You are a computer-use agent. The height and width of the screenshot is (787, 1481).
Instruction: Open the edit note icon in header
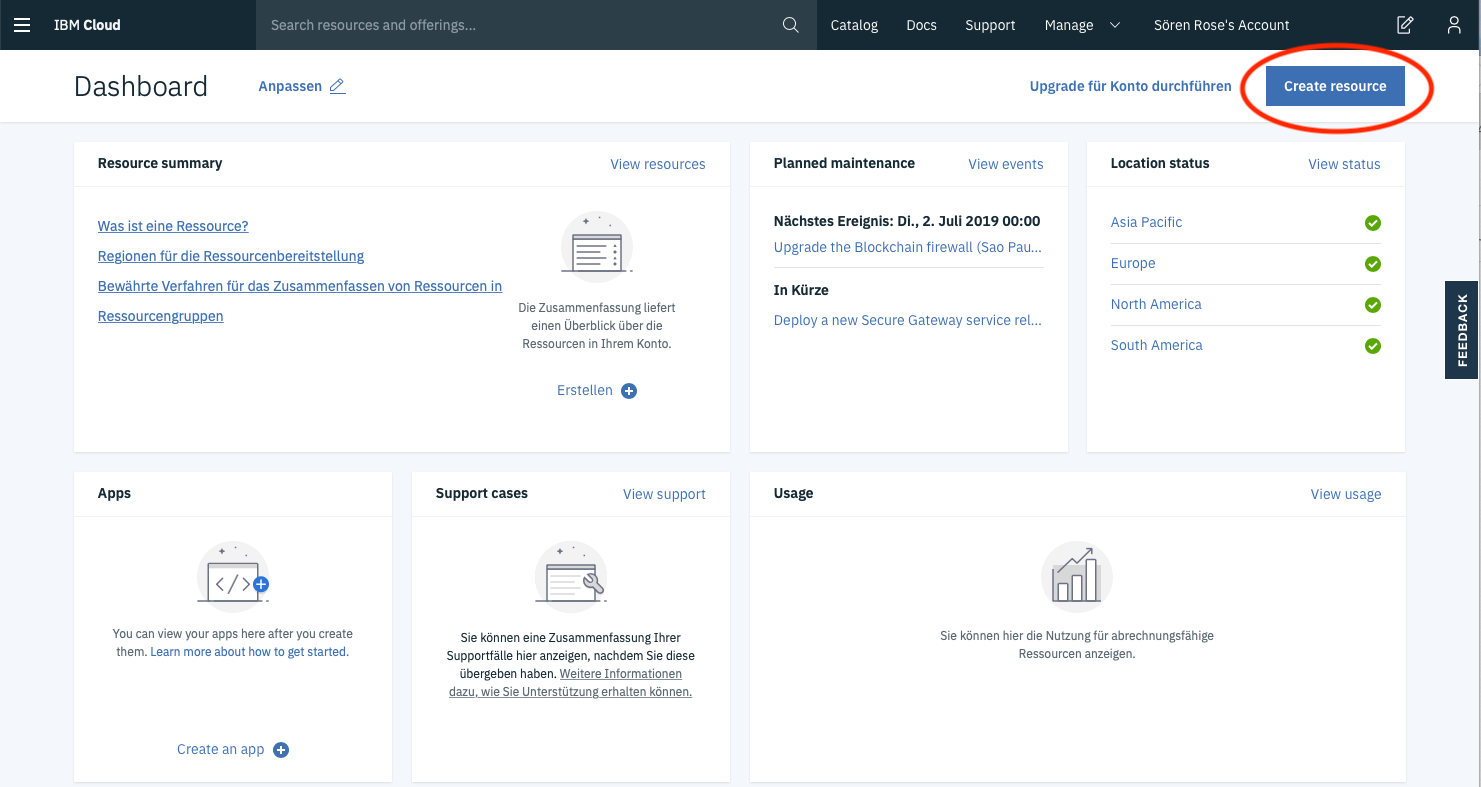pos(1405,25)
